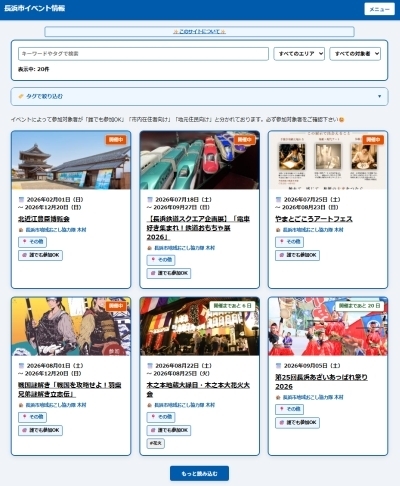This screenshot has width=400, height=486.
Task: Open やまとごころアートフェス event title
Action: pyautogui.click(x=314, y=219)
